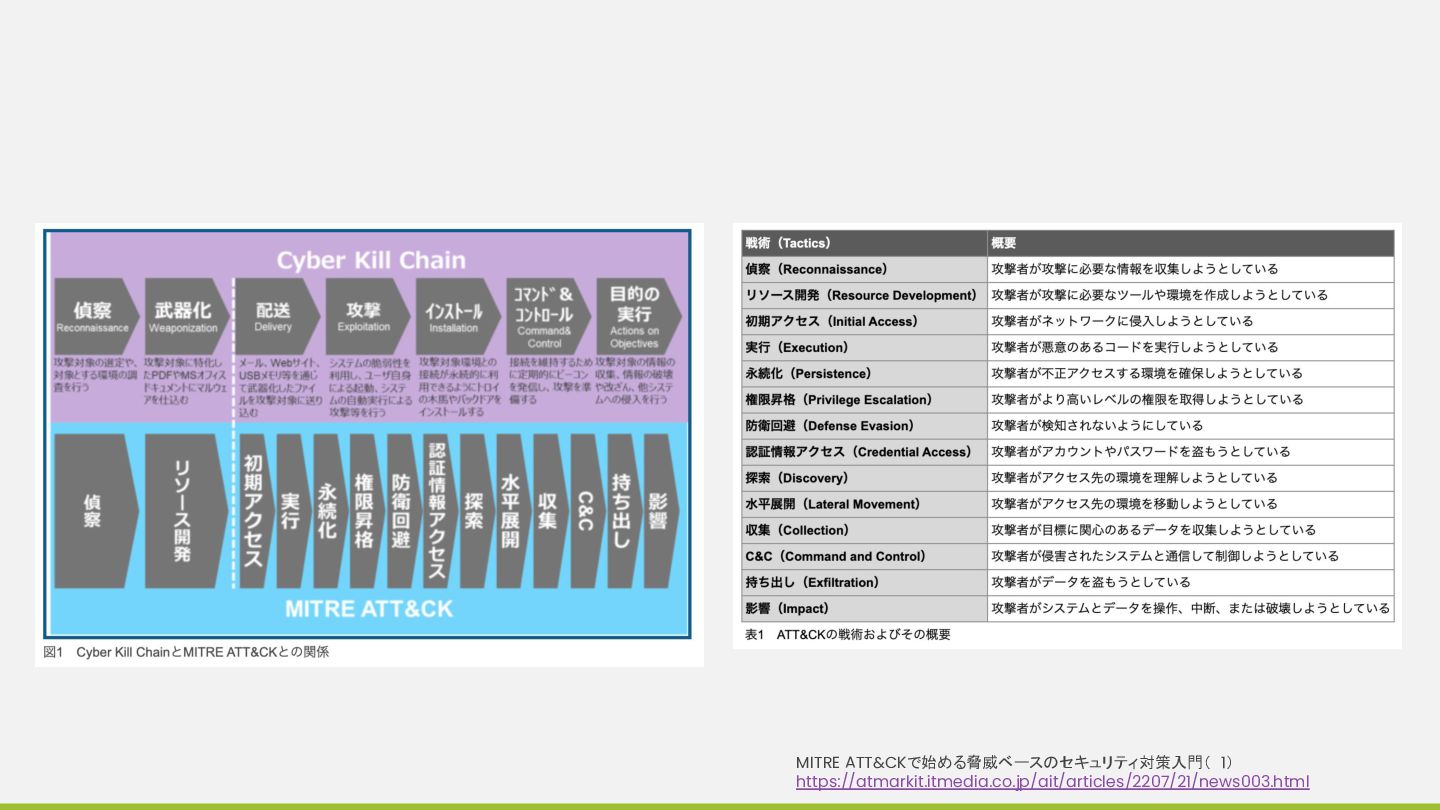Click the table caption '表1 ATT&CKの戦術およびその概要'

(x=848, y=634)
